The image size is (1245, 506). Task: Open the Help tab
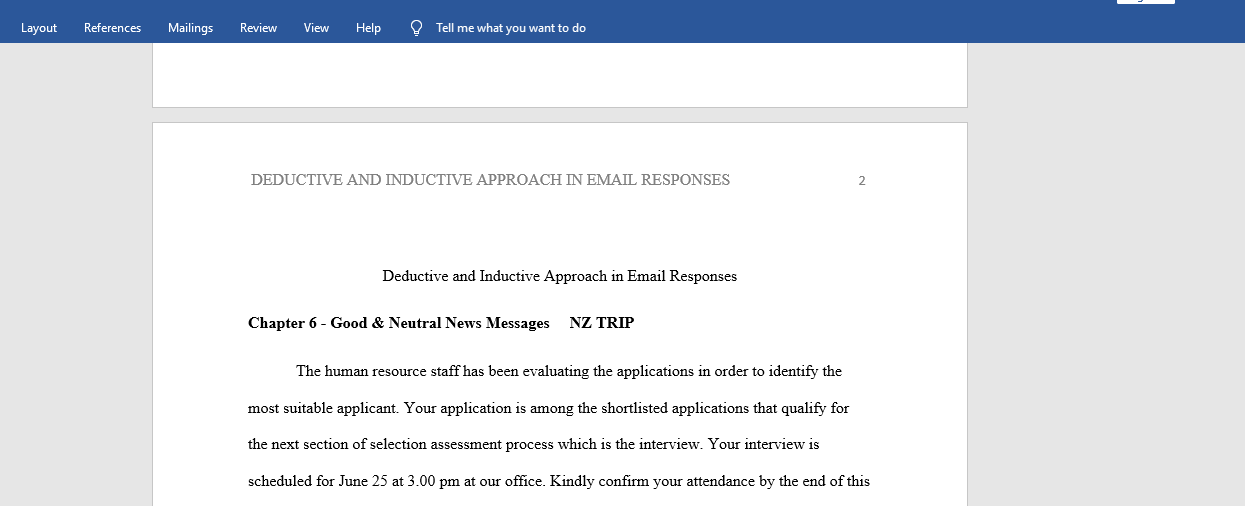point(368,28)
